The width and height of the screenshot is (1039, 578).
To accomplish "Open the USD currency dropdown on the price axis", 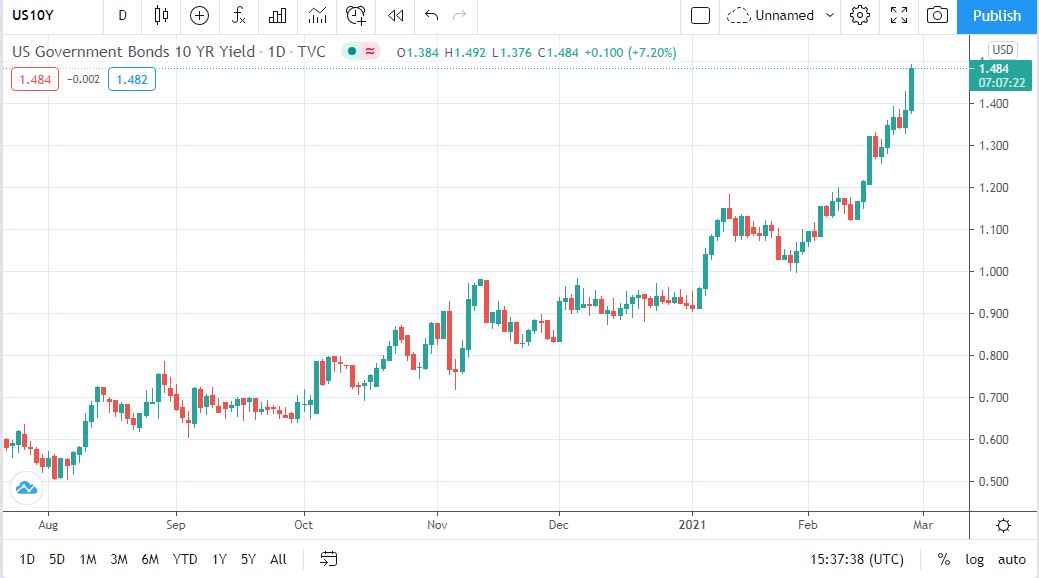I will [1002, 49].
